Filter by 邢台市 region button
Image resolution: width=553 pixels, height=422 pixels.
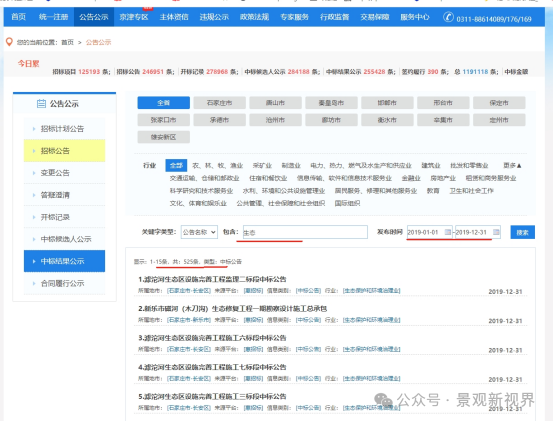(443, 103)
